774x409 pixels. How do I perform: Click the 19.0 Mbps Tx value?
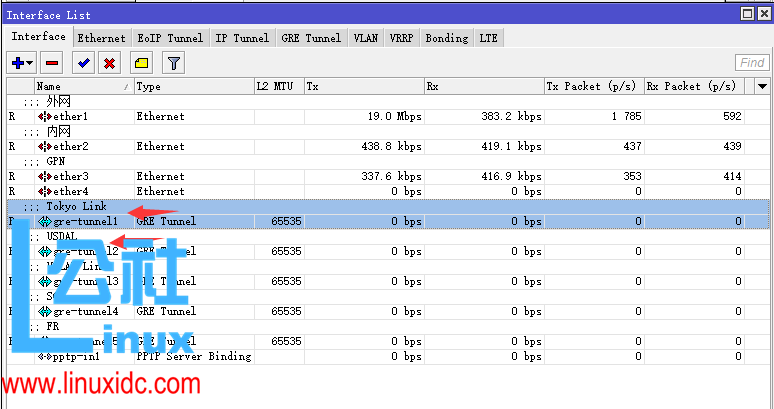[x=394, y=116]
